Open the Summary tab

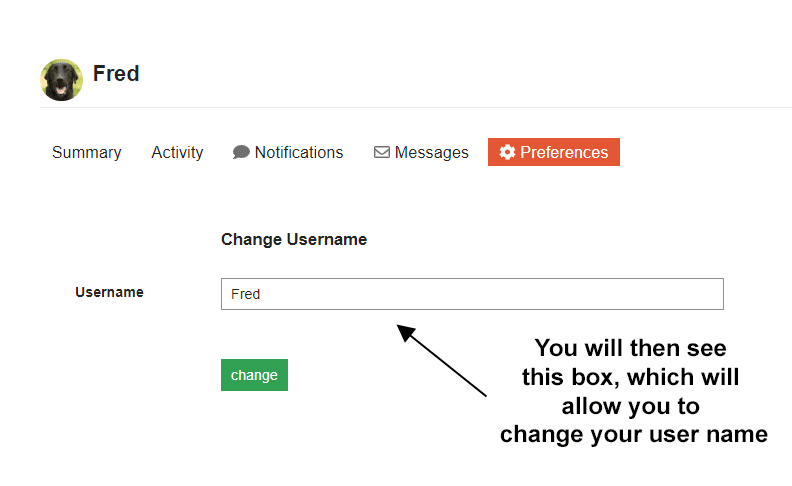[87, 153]
